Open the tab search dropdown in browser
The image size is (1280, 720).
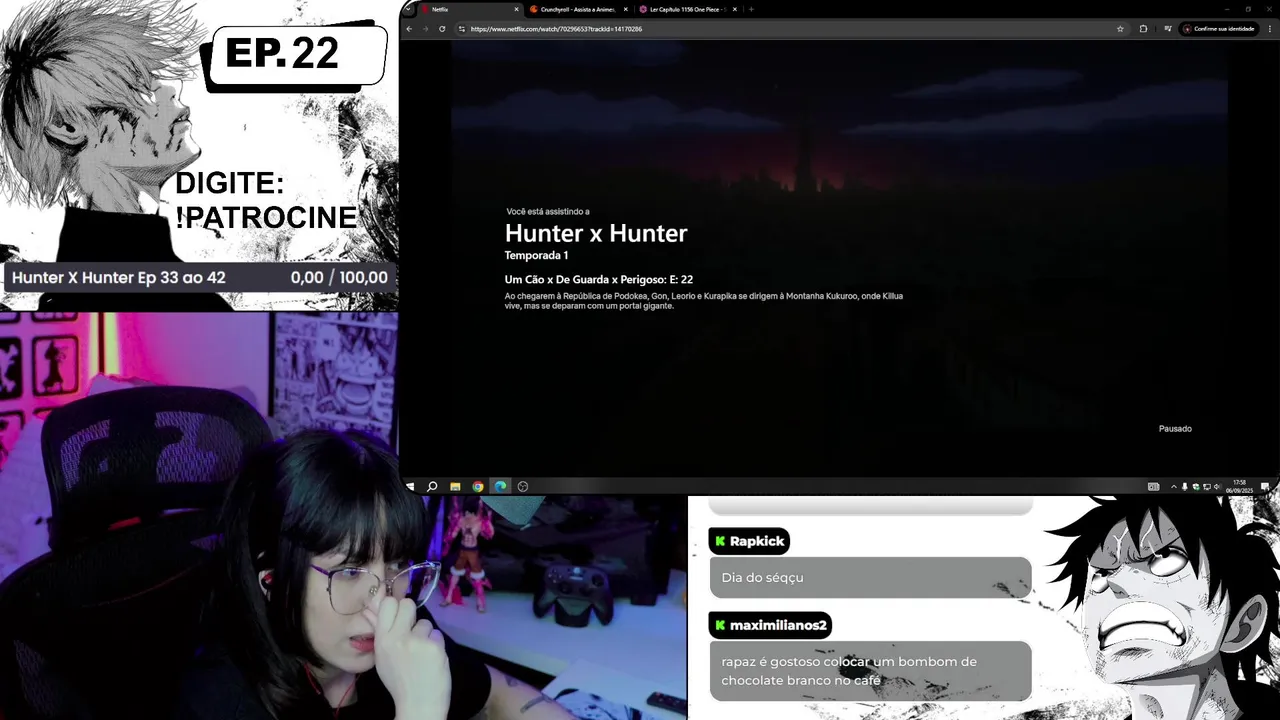pos(408,9)
